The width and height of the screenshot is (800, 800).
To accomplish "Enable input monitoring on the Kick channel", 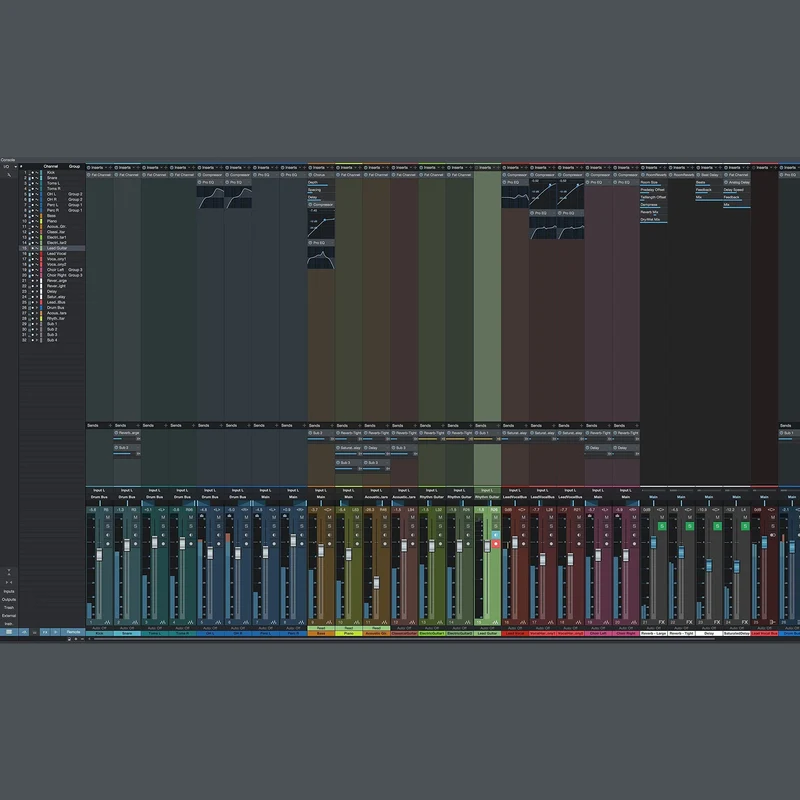I will click(108, 535).
